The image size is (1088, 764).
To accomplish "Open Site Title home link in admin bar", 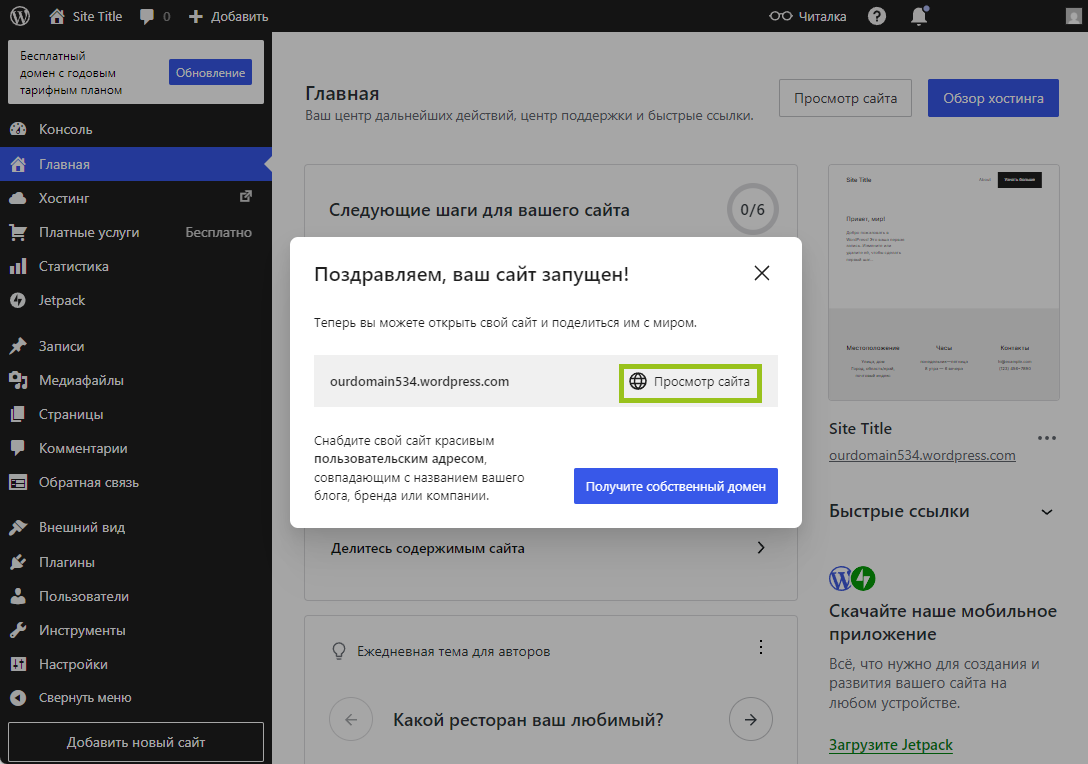I will coord(86,16).
